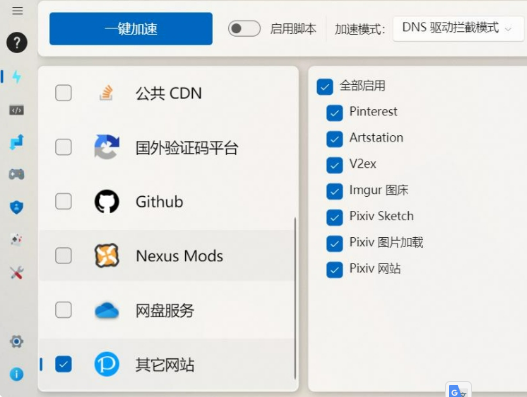The height and width of the screenshot is (397, 527).
Task: Click the Nexus Mods orange logo
Action: click(107, 255)
